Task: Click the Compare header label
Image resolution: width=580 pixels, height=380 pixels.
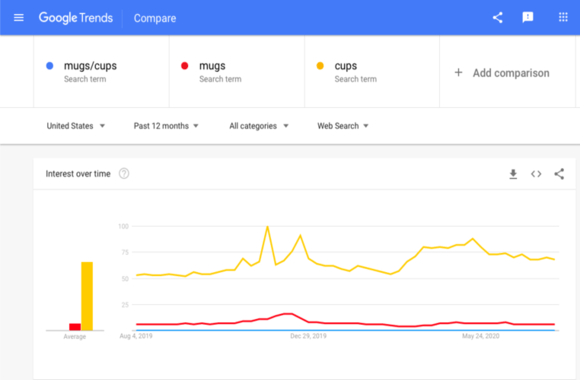Action: tap(155, 18)
